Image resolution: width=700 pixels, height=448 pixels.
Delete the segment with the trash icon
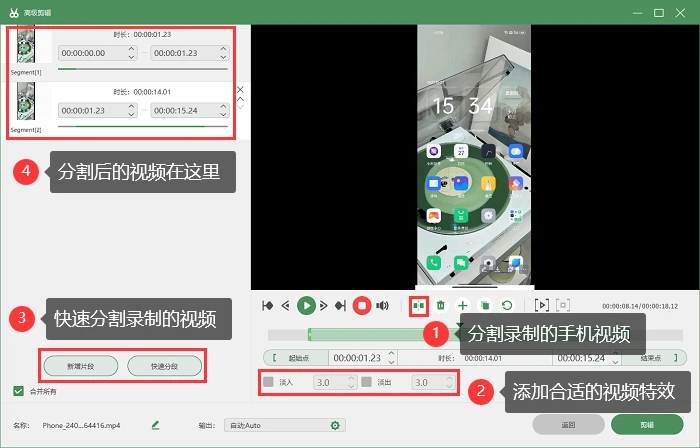tap(441, 306)
